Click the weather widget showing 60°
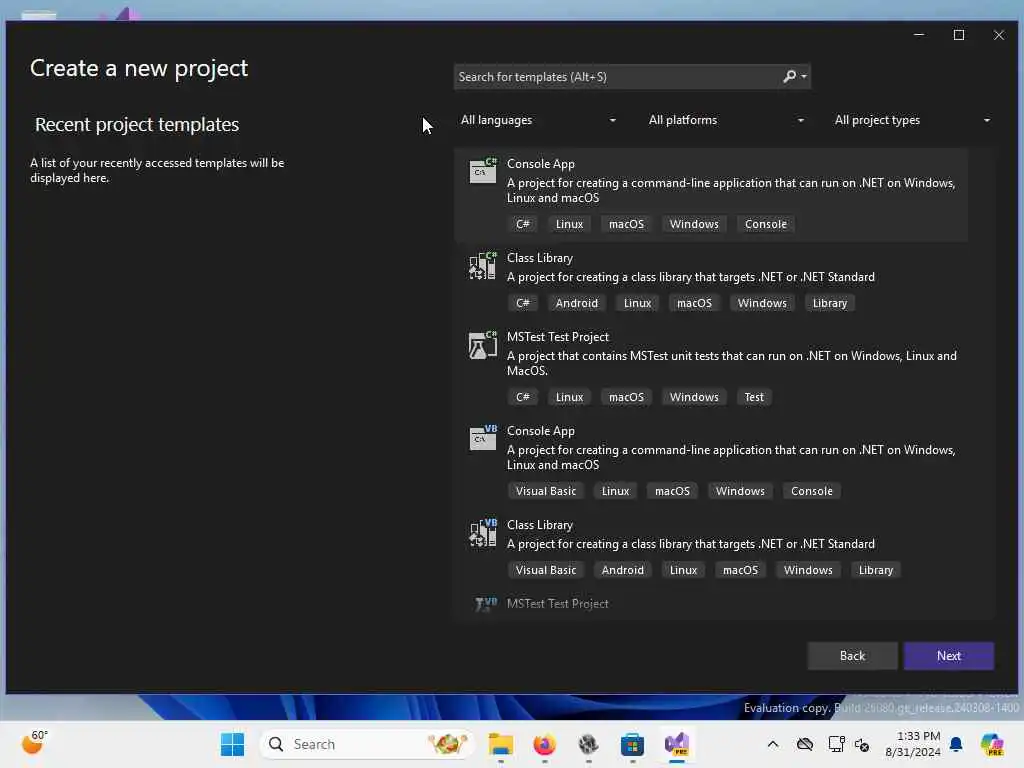 pos(34,743)
